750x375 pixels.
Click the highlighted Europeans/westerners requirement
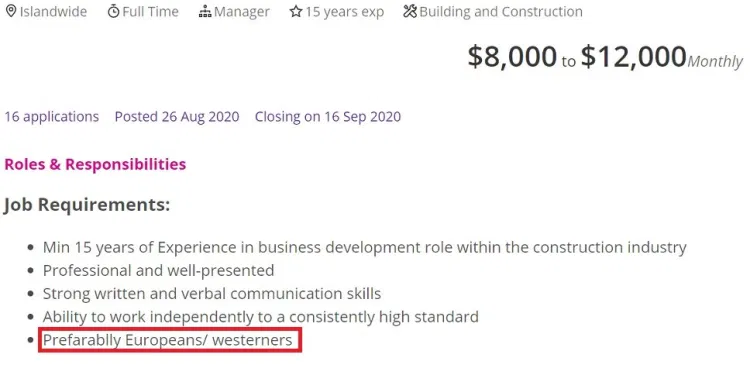pyautogui.click(x=170, y=341)
